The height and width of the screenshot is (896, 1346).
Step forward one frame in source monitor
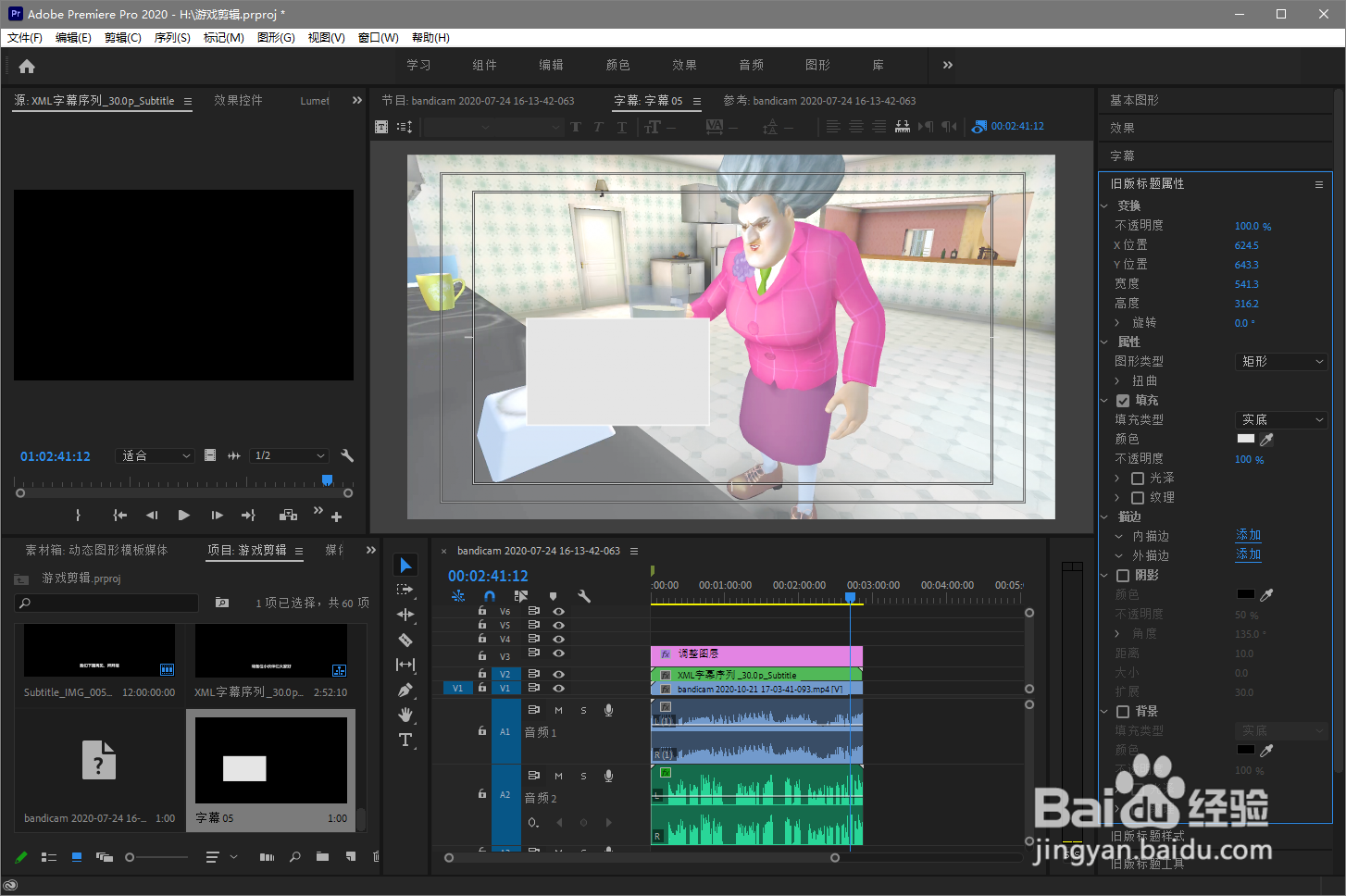[x=217, y=515]
